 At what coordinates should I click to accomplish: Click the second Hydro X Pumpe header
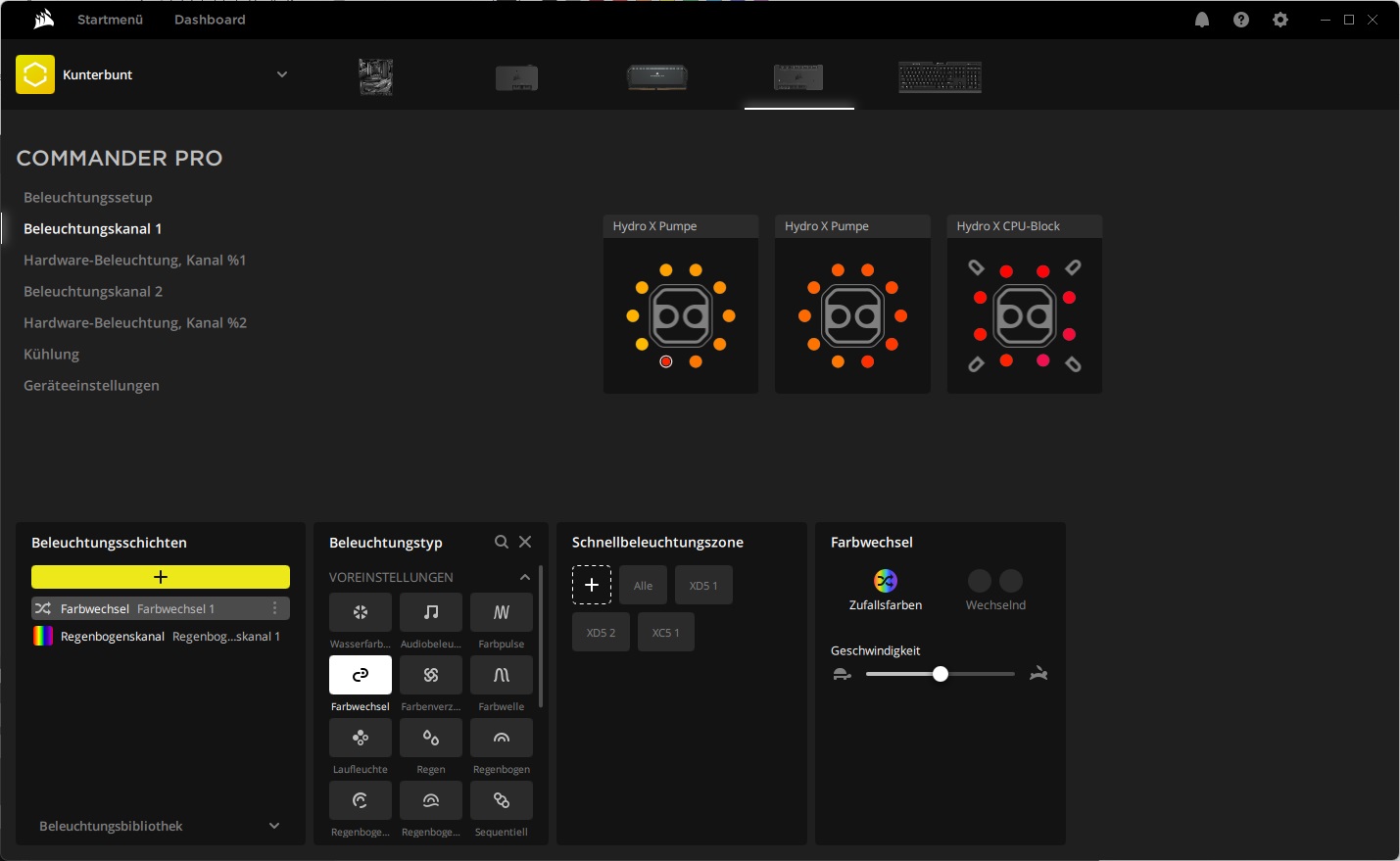[x=852, y=225]
